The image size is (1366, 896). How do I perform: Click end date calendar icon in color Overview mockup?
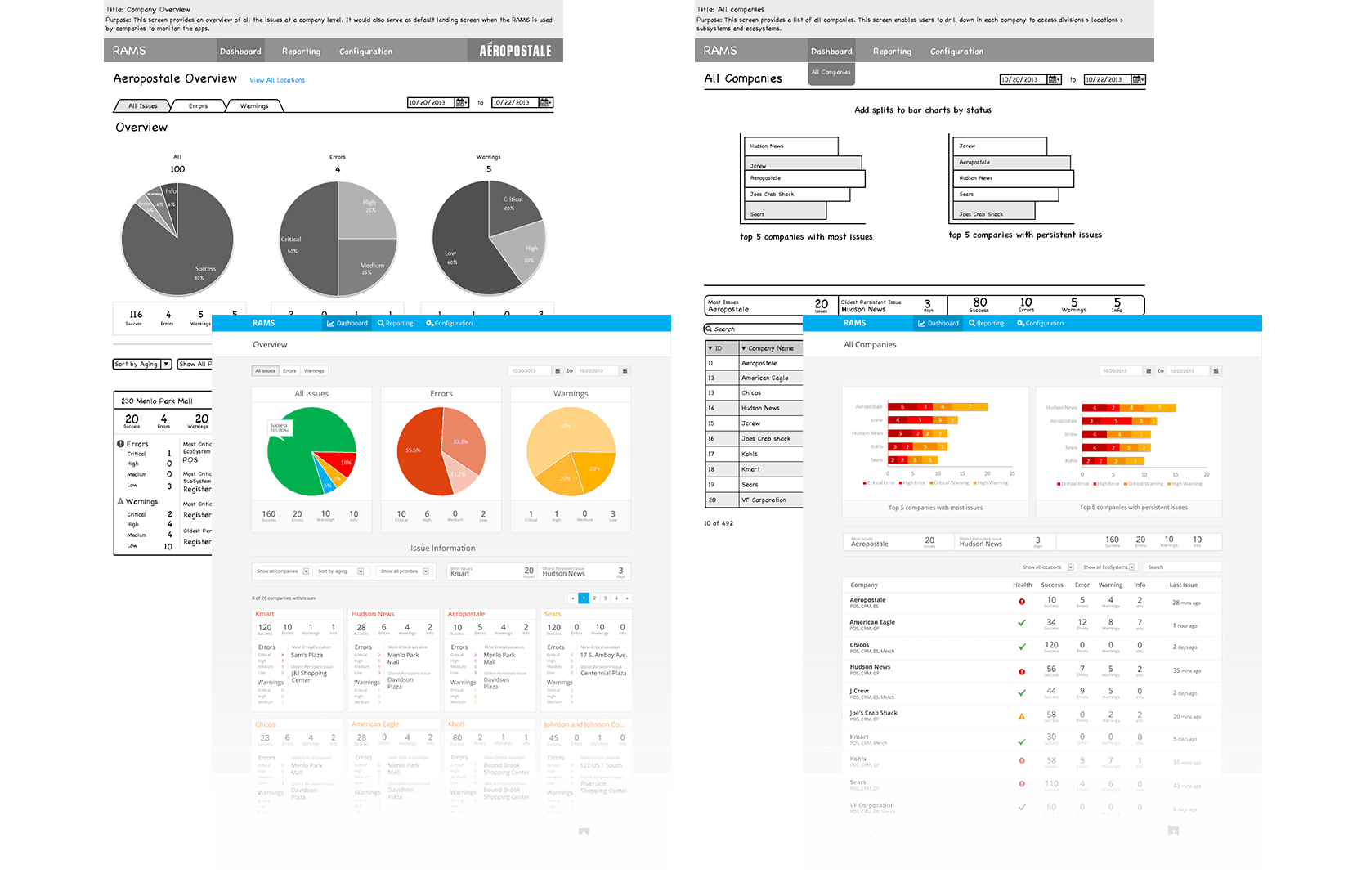tap(625, 371)
